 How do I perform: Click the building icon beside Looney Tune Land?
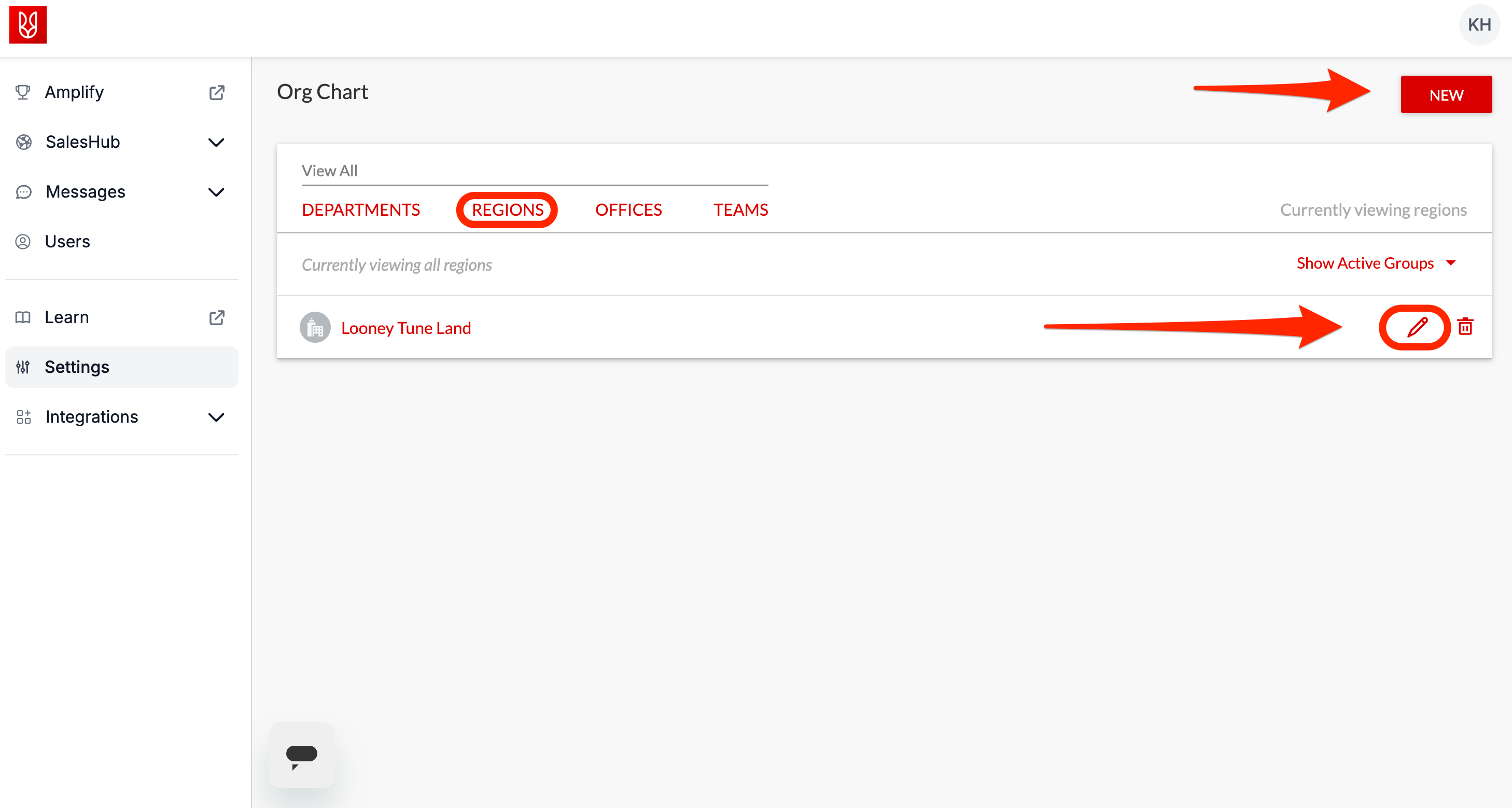315,328
